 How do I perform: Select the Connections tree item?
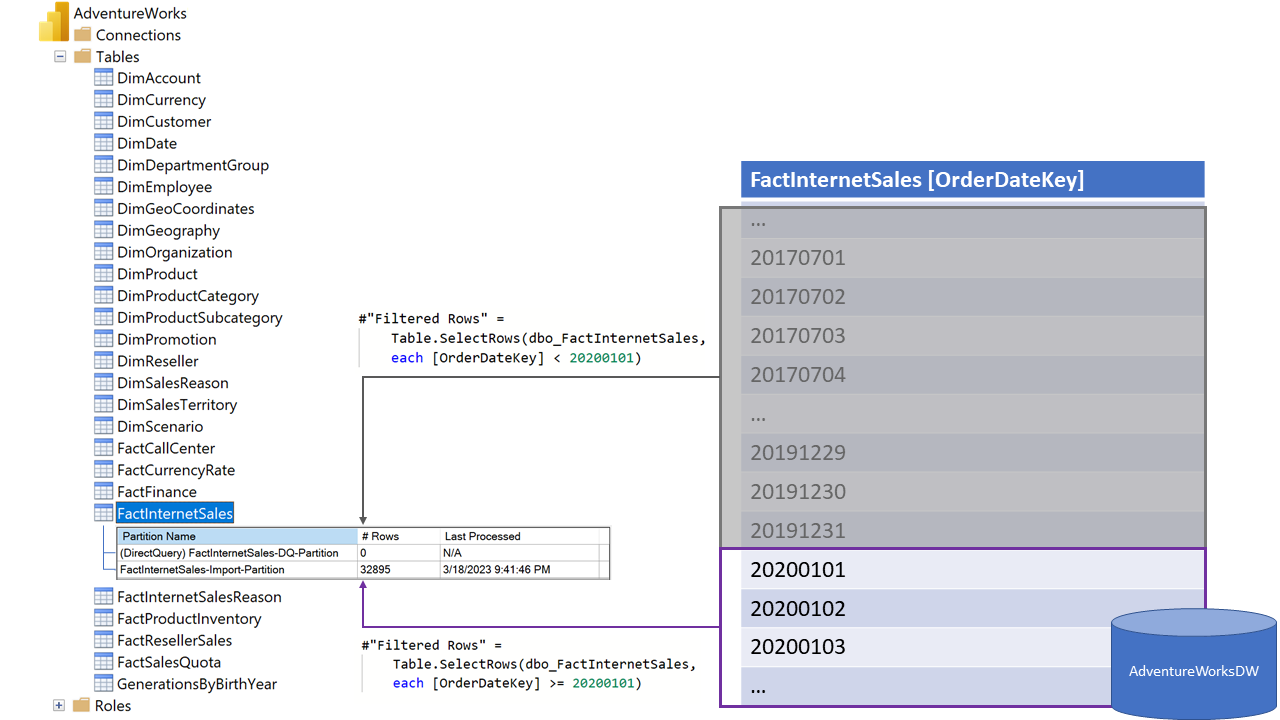point(138,35)
